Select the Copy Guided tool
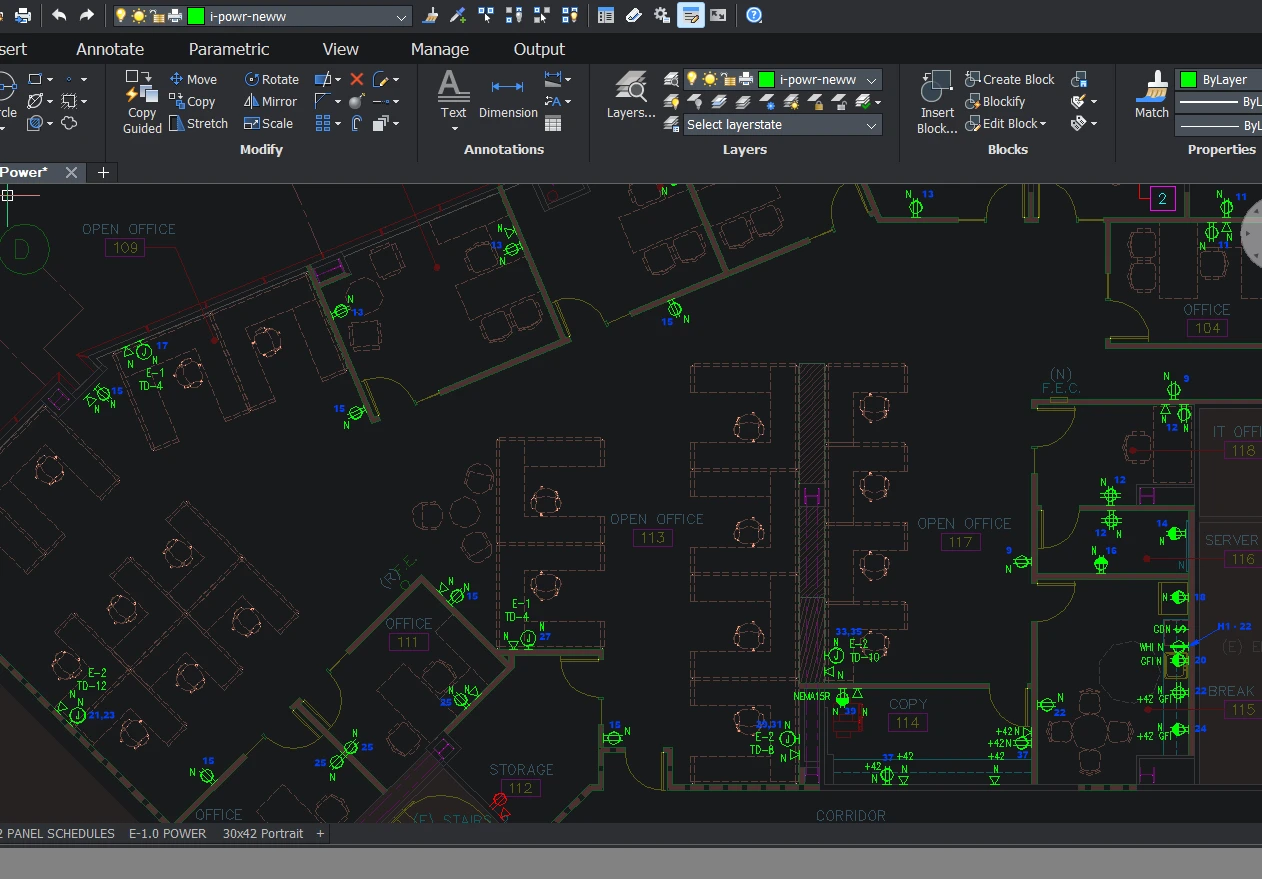1262x879 pixels. tap(142, 102)
